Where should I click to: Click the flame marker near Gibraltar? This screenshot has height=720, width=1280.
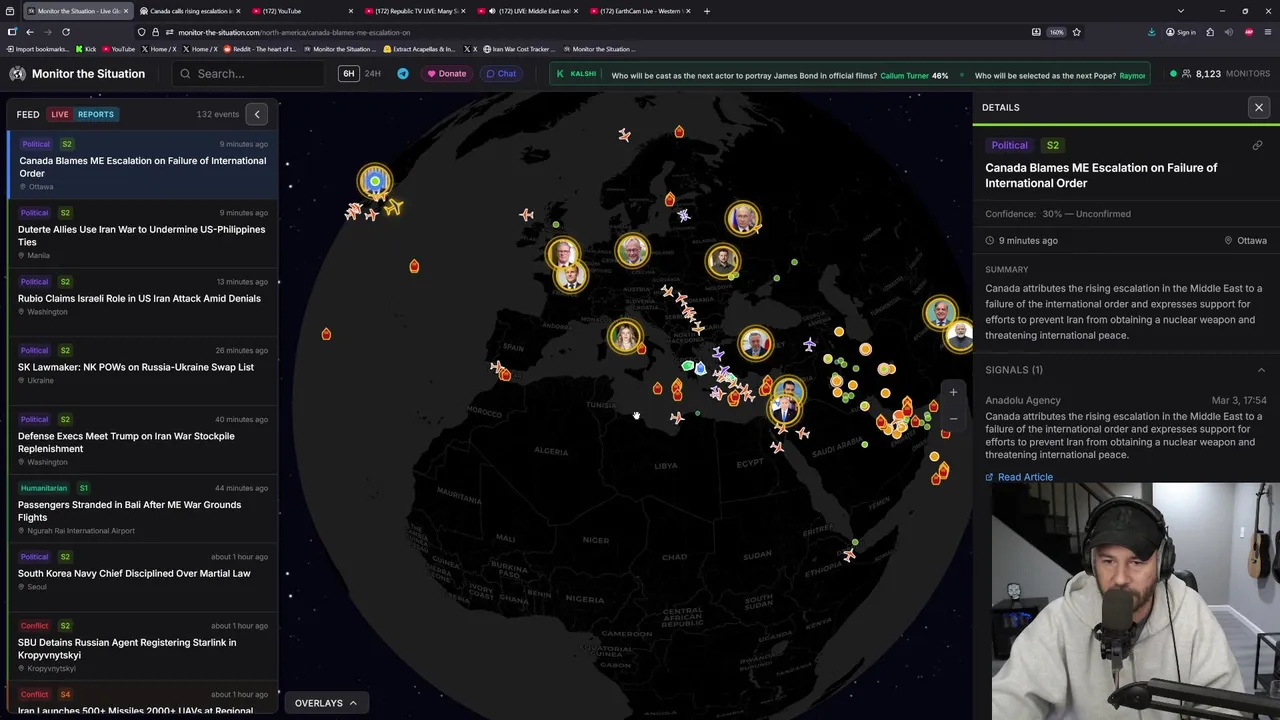[505, 375]
